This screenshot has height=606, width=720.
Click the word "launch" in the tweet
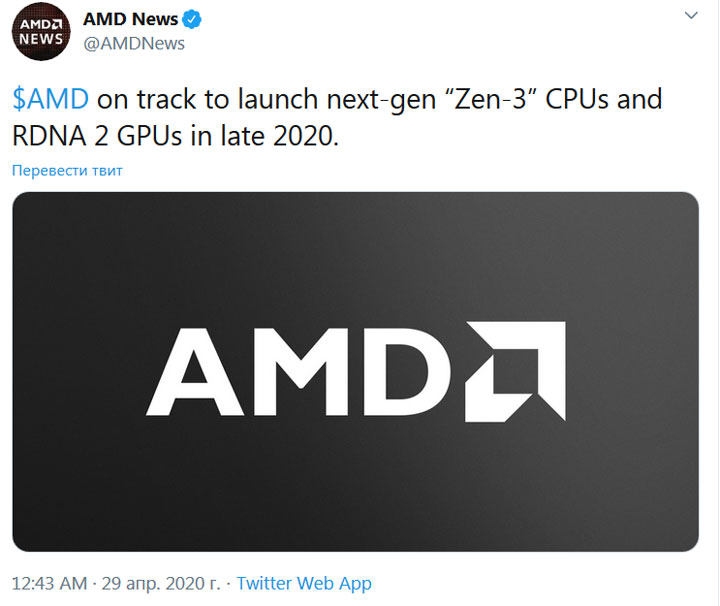[273, 101]
